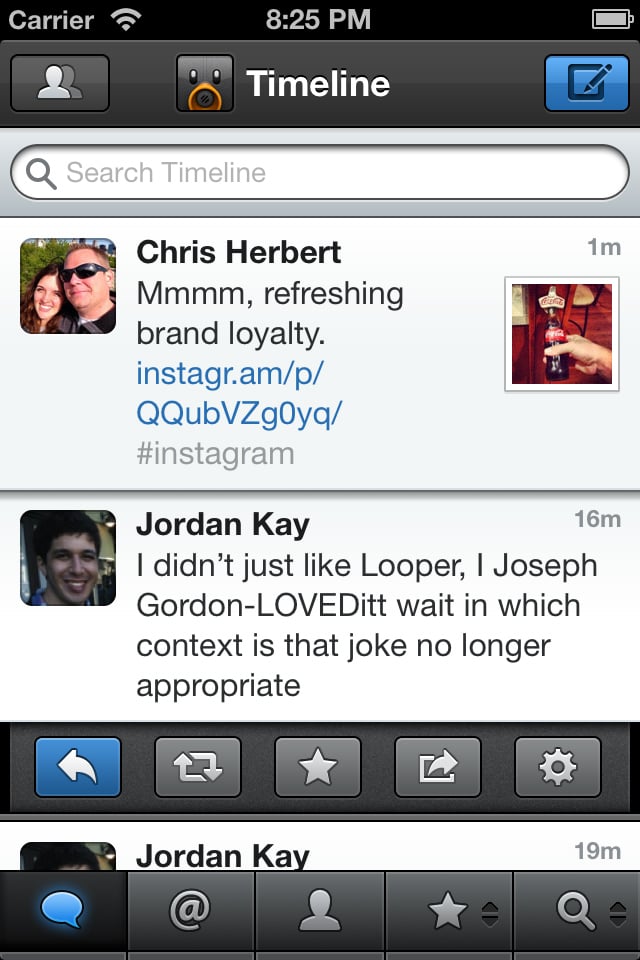Viewport: 640px width, 960px height.
Task: Open the Timeline tab
Action: pos(63,911)
